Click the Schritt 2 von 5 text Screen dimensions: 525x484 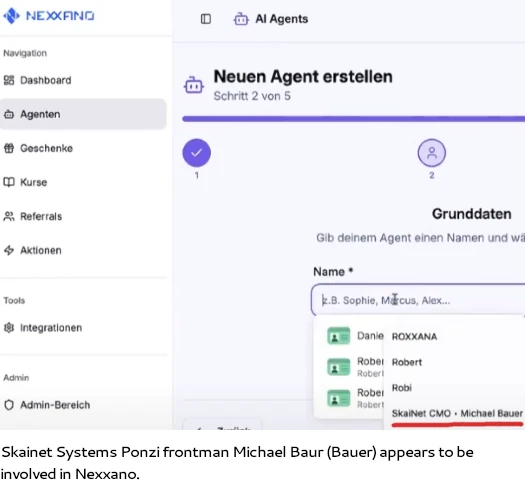pos(252,96)
